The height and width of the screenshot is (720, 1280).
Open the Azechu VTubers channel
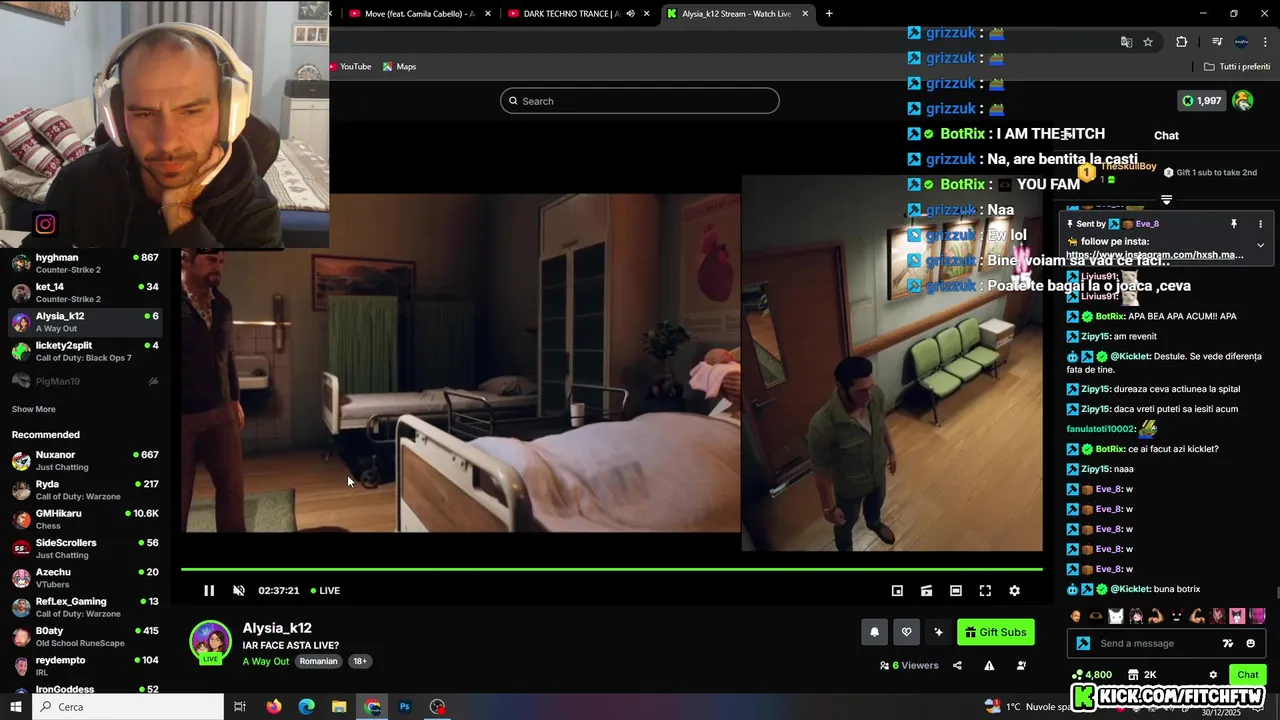(x=85, y=578)
